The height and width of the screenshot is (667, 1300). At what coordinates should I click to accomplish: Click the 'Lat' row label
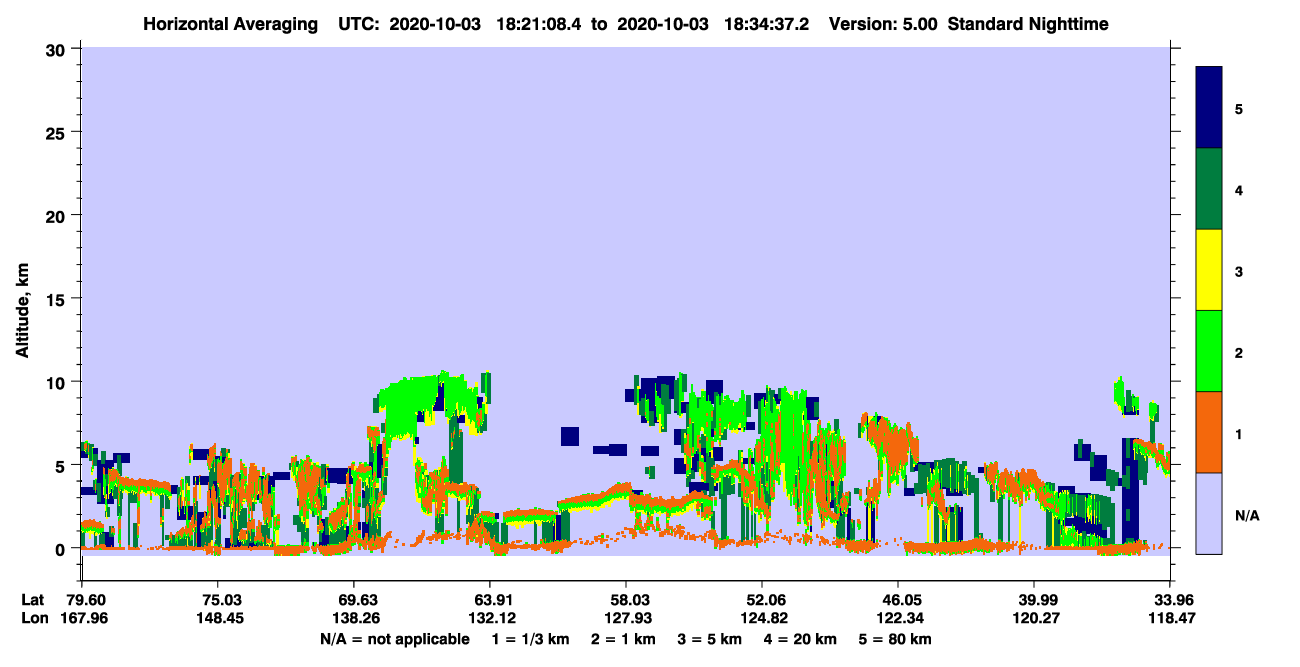(x=32, y=600)
